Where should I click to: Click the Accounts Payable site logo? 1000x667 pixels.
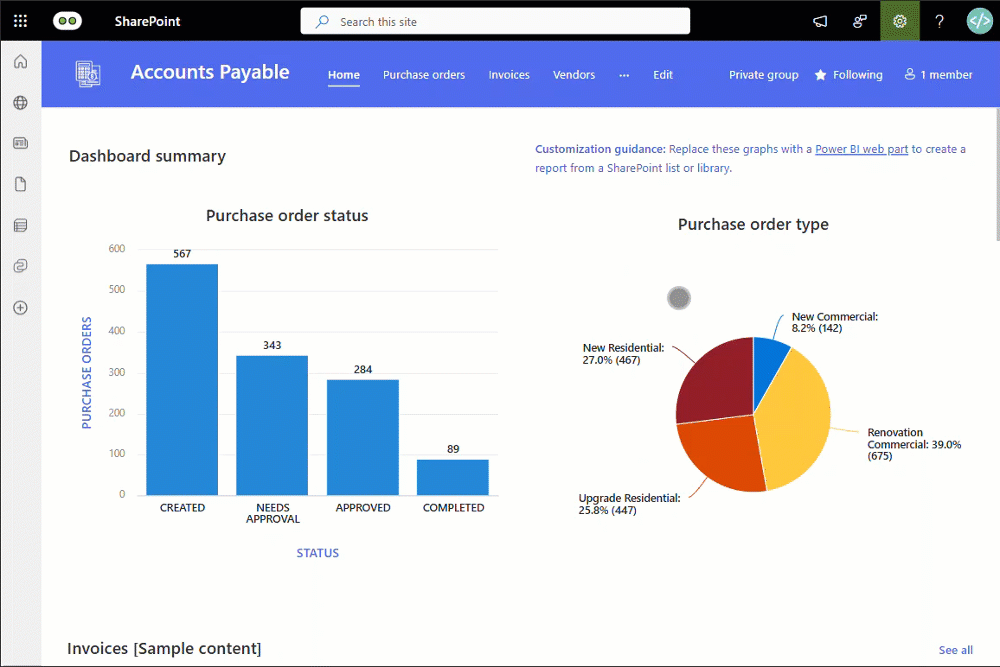(x=87, y=74)
